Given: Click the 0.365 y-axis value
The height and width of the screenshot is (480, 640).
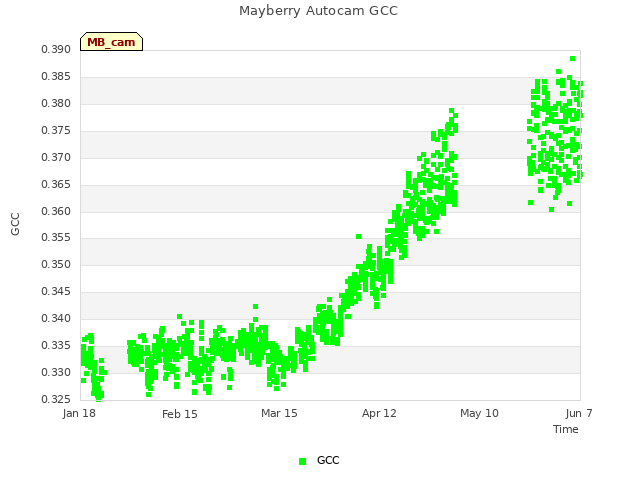Looking at the screenshot, I should coord(56,184).
